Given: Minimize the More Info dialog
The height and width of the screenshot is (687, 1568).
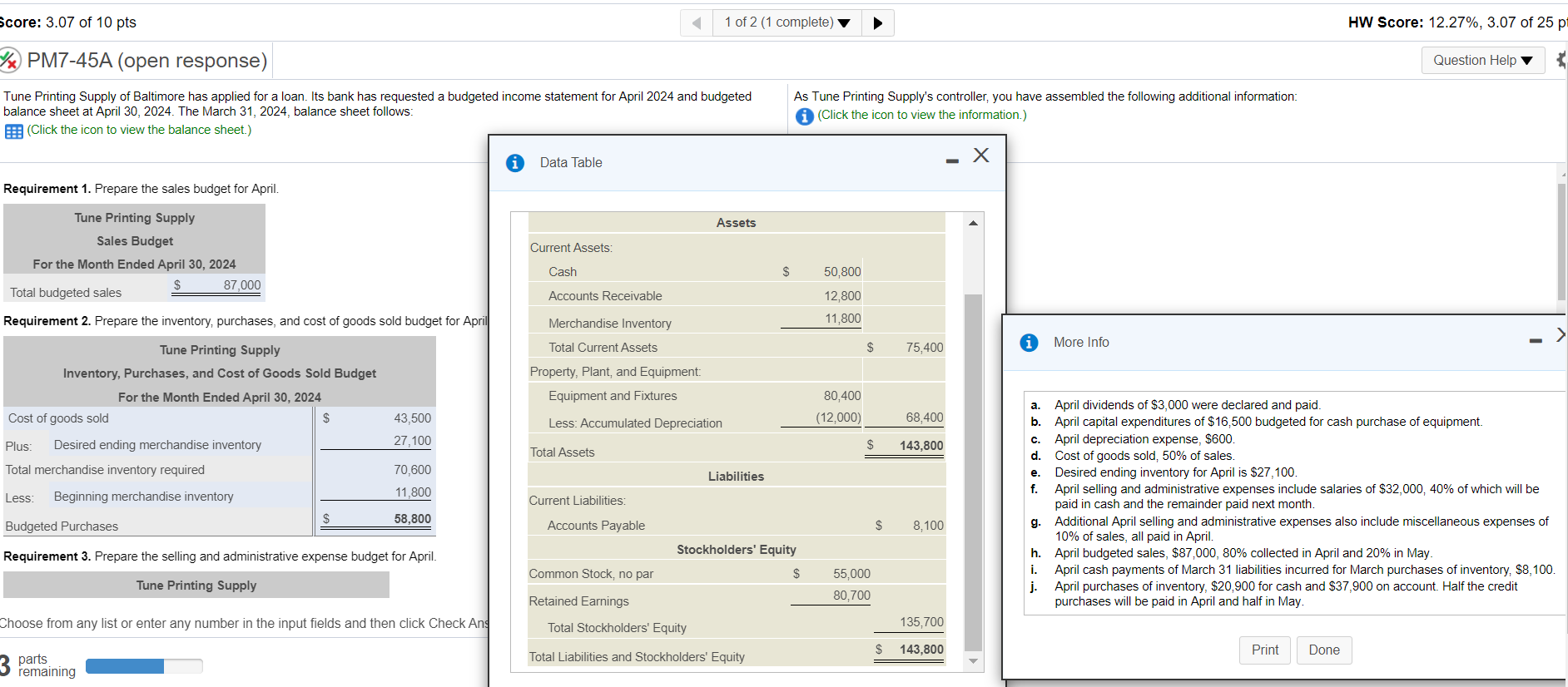Looking at the screenshot, I should coord(1536,340).
